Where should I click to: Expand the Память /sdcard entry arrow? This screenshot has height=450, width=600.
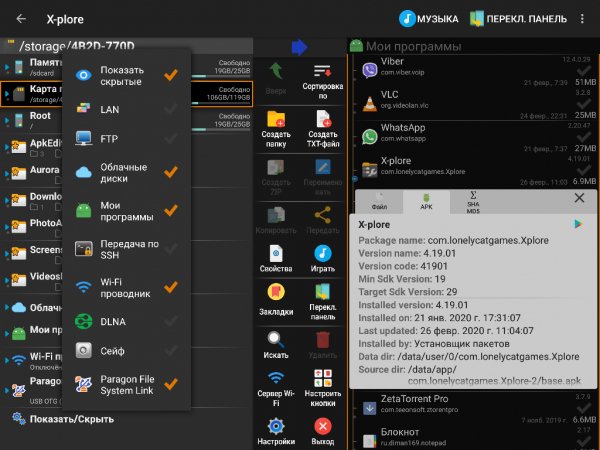[7, 67]
